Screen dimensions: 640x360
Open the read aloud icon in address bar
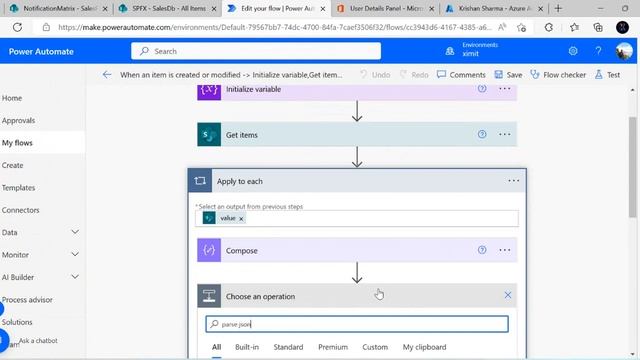pyautogui.click(x=502, y=27)
